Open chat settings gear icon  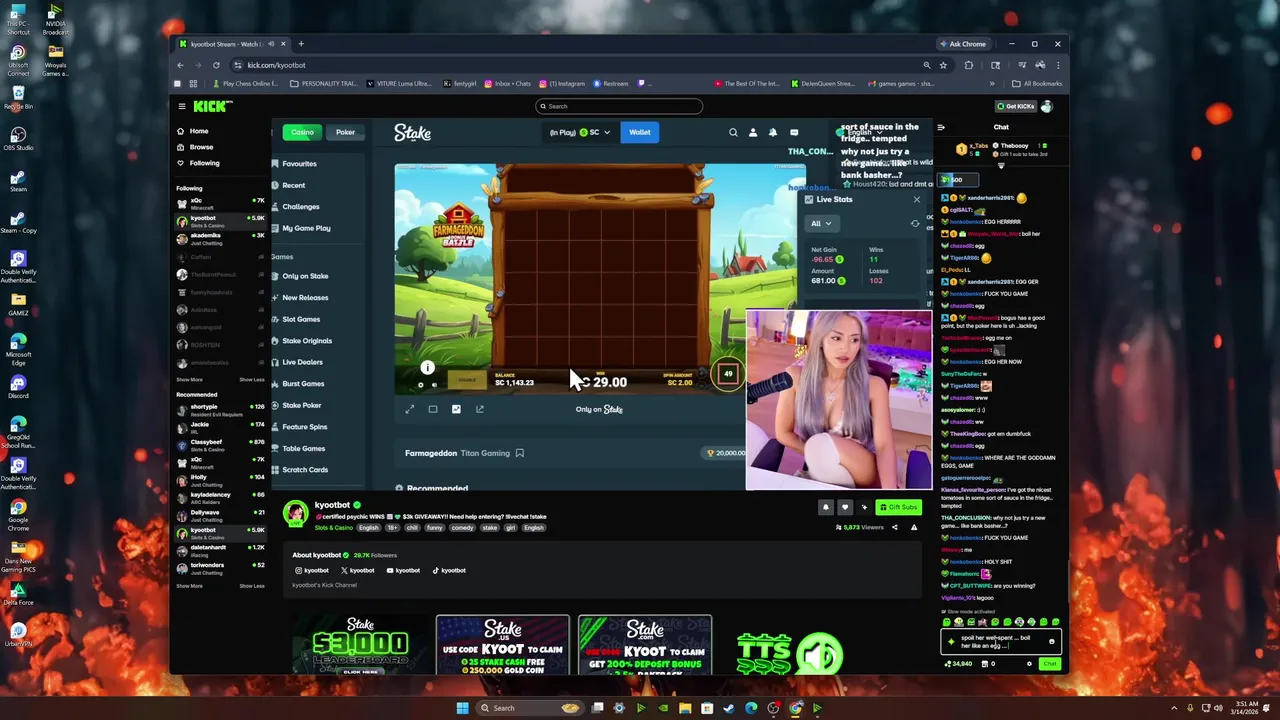pyautogui.click(x=1029, y=664)
